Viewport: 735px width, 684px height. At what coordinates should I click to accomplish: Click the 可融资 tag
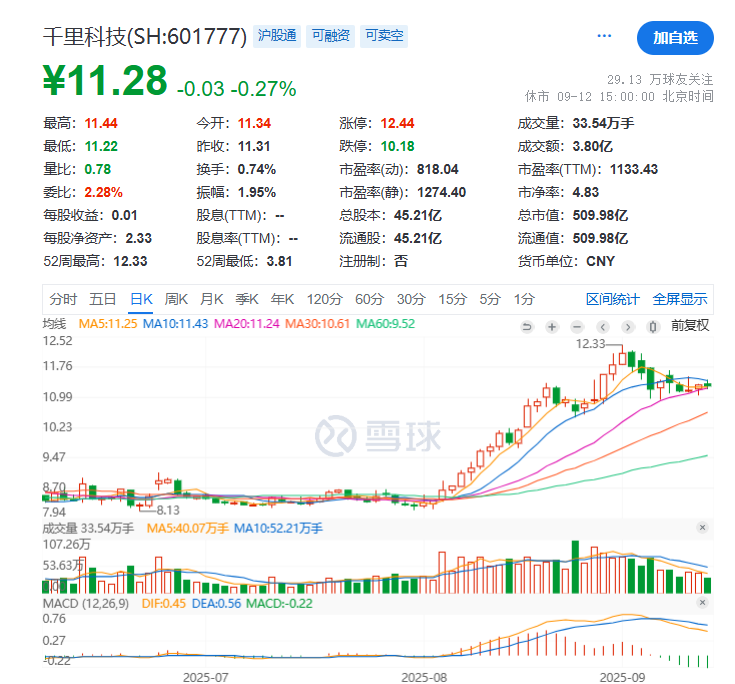tap(330, 36)
